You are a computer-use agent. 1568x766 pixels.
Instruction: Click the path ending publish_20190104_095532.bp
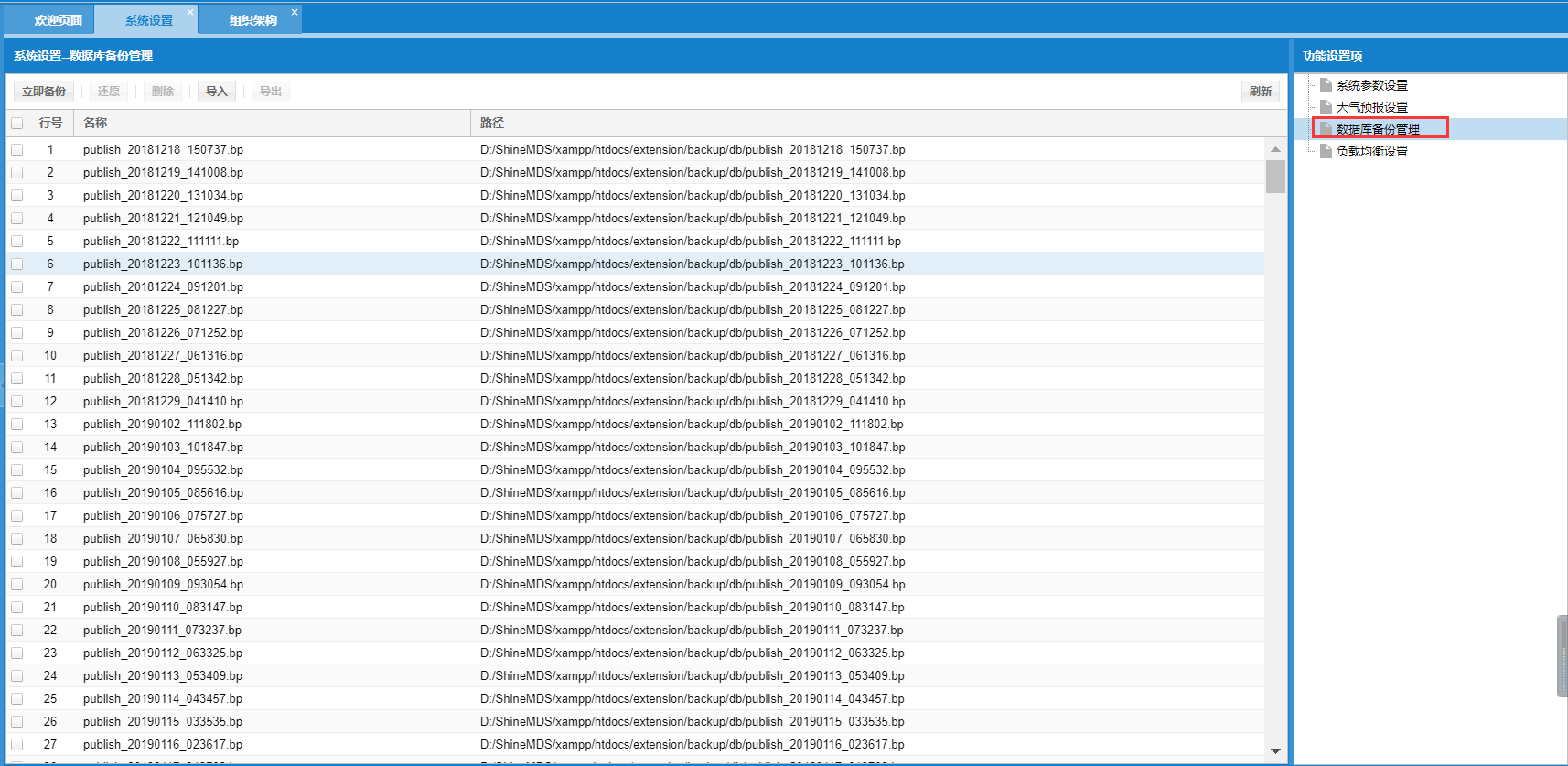pyautogui.click(x=693, y=469)
